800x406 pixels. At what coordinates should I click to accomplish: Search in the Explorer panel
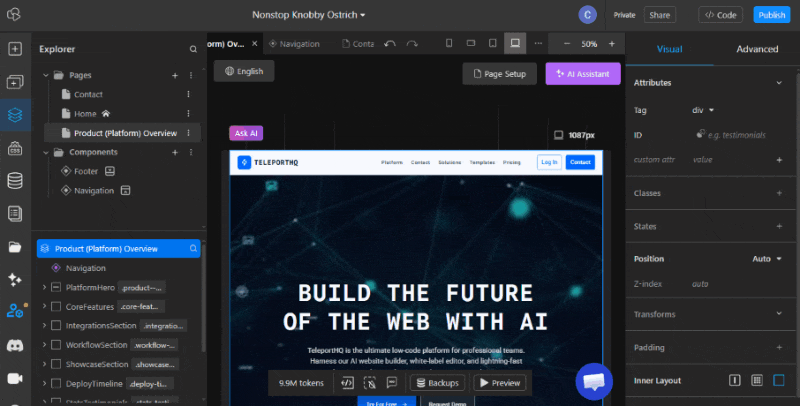(193, 49)
